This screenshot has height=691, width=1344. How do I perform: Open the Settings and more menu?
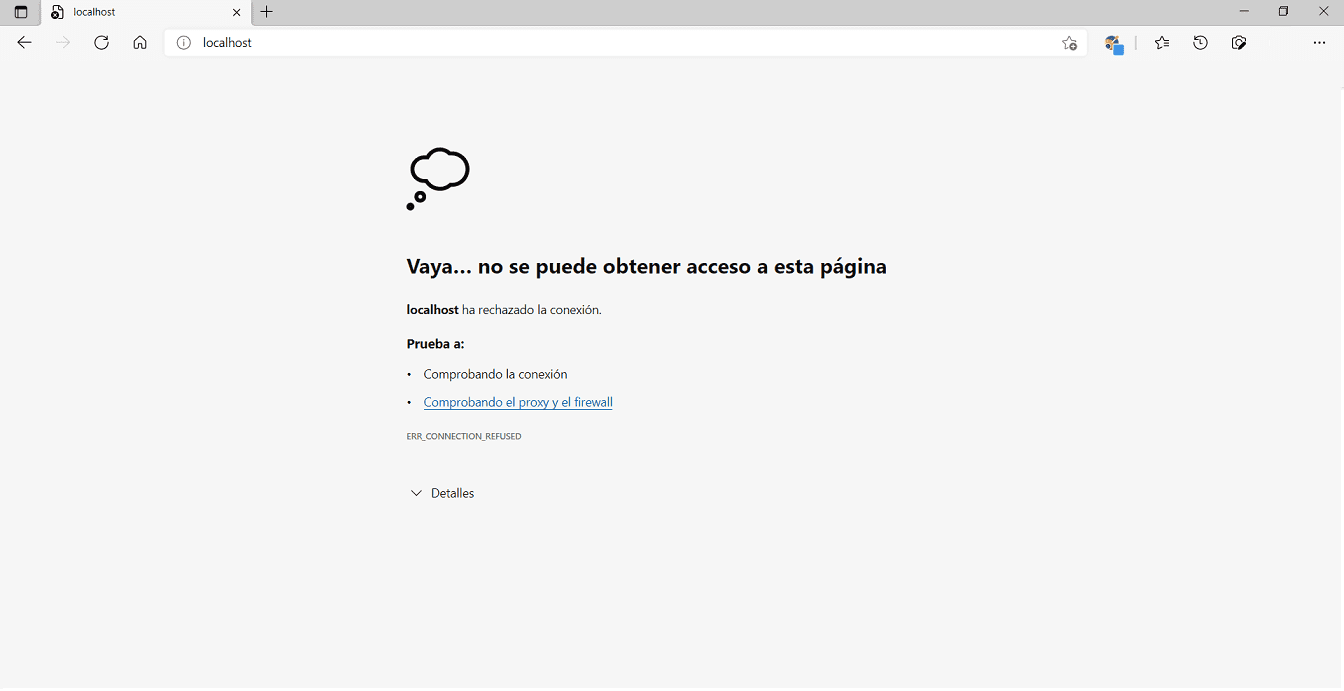click(1320, 42)
